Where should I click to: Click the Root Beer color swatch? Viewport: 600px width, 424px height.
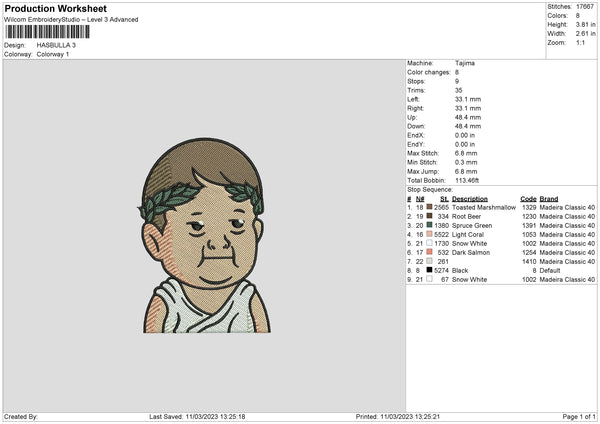click(x=429, y=216)
